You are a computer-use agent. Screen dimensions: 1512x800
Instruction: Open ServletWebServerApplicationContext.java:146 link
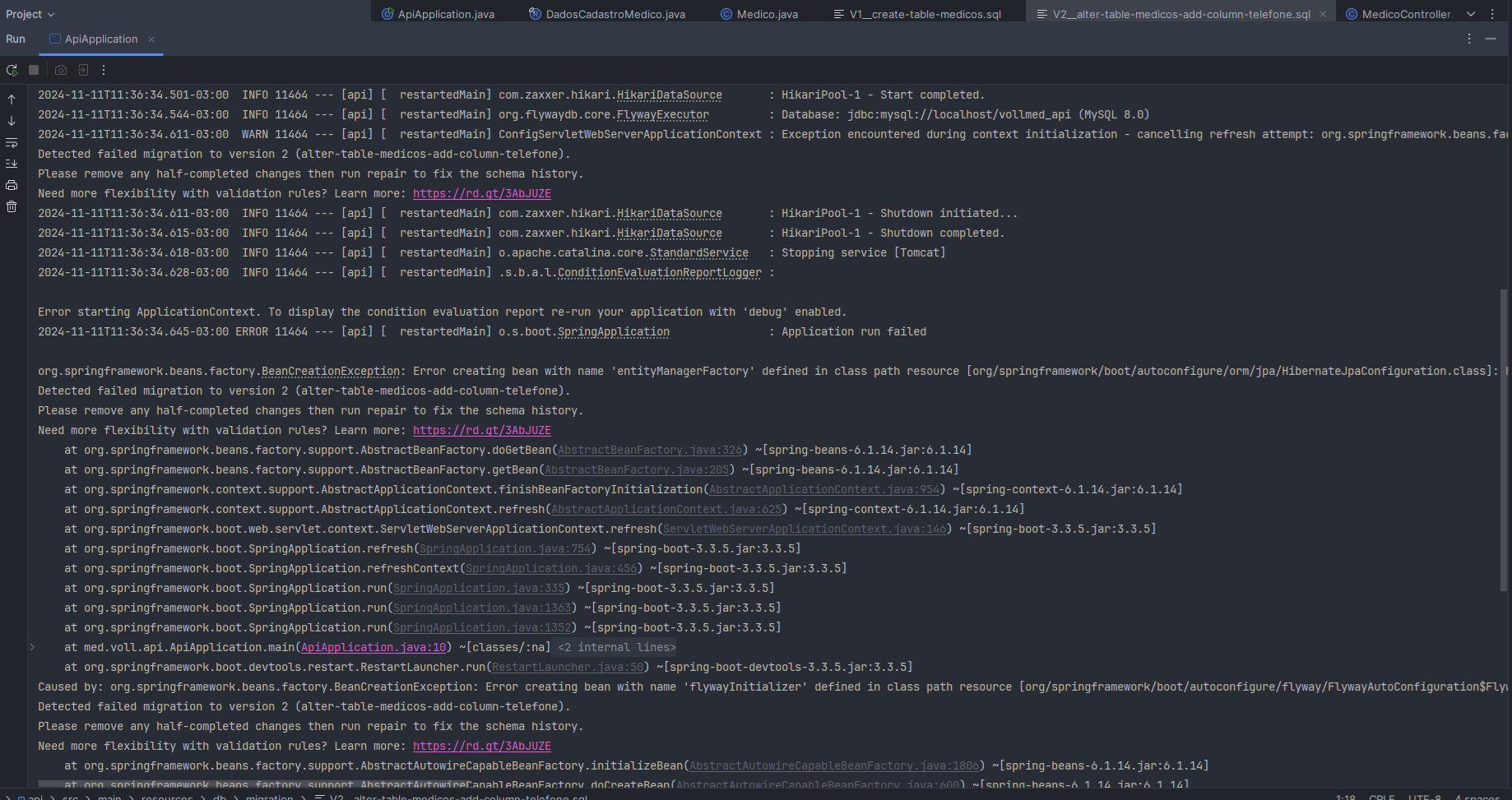805,529
